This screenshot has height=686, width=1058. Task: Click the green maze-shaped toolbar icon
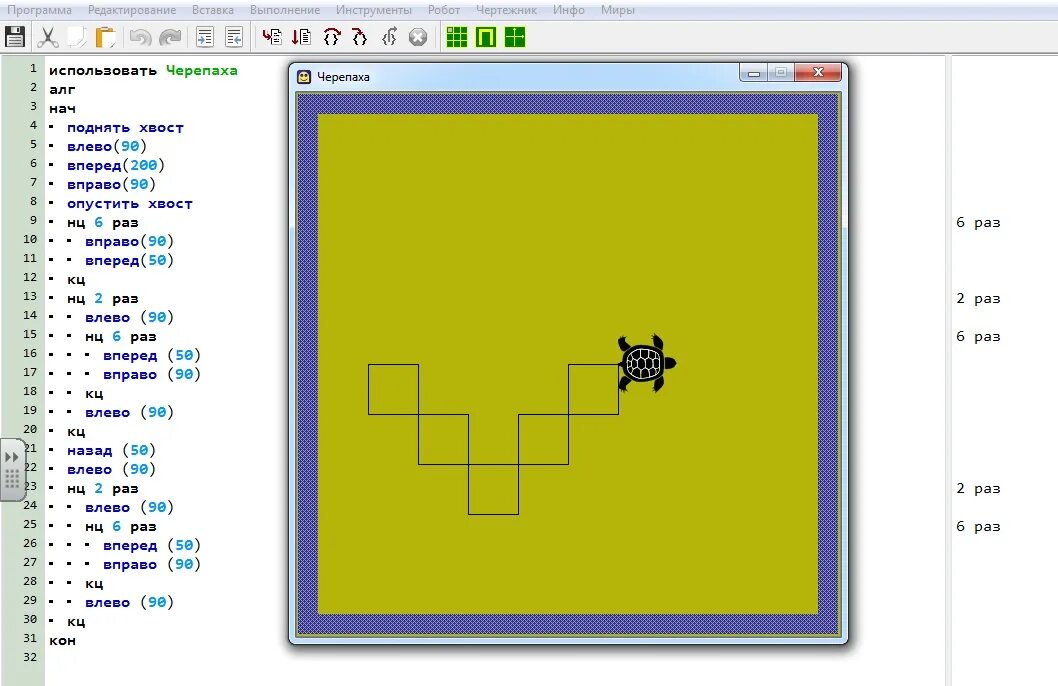click(486, 37)
